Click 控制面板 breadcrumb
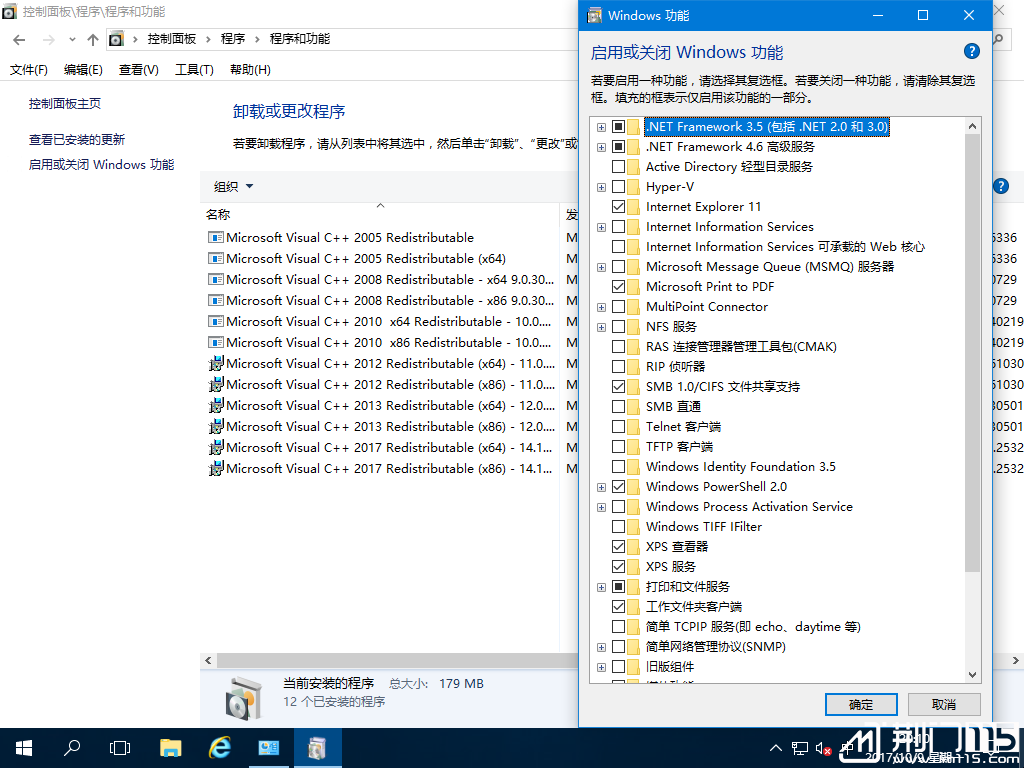 coord(172,39)
